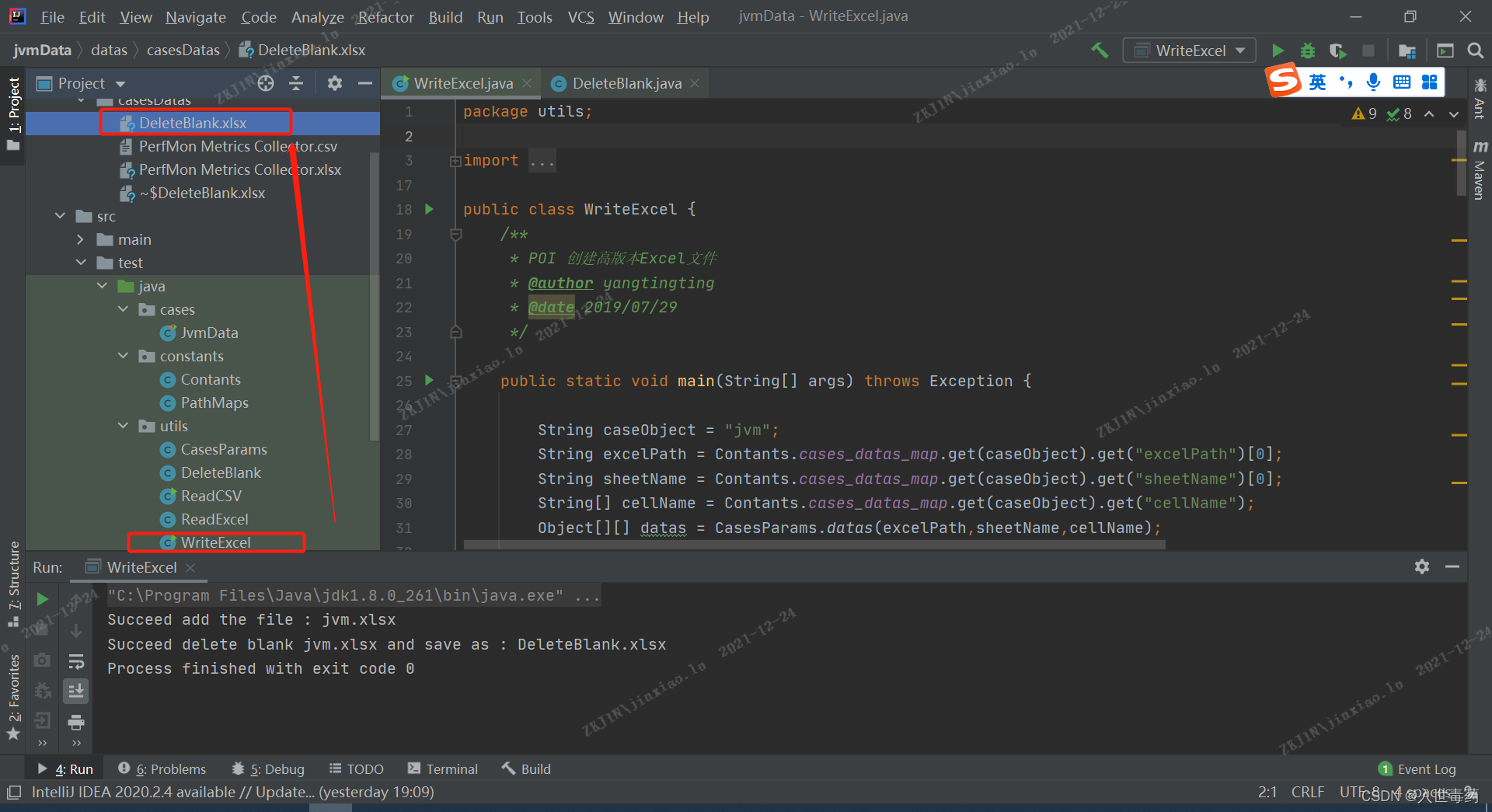Image resolution: width=1492 pixels, height=812 pixels.
Task: Rerun WriteExcel in Run panel
Action: pyautogui.click(x=43, y=599)
